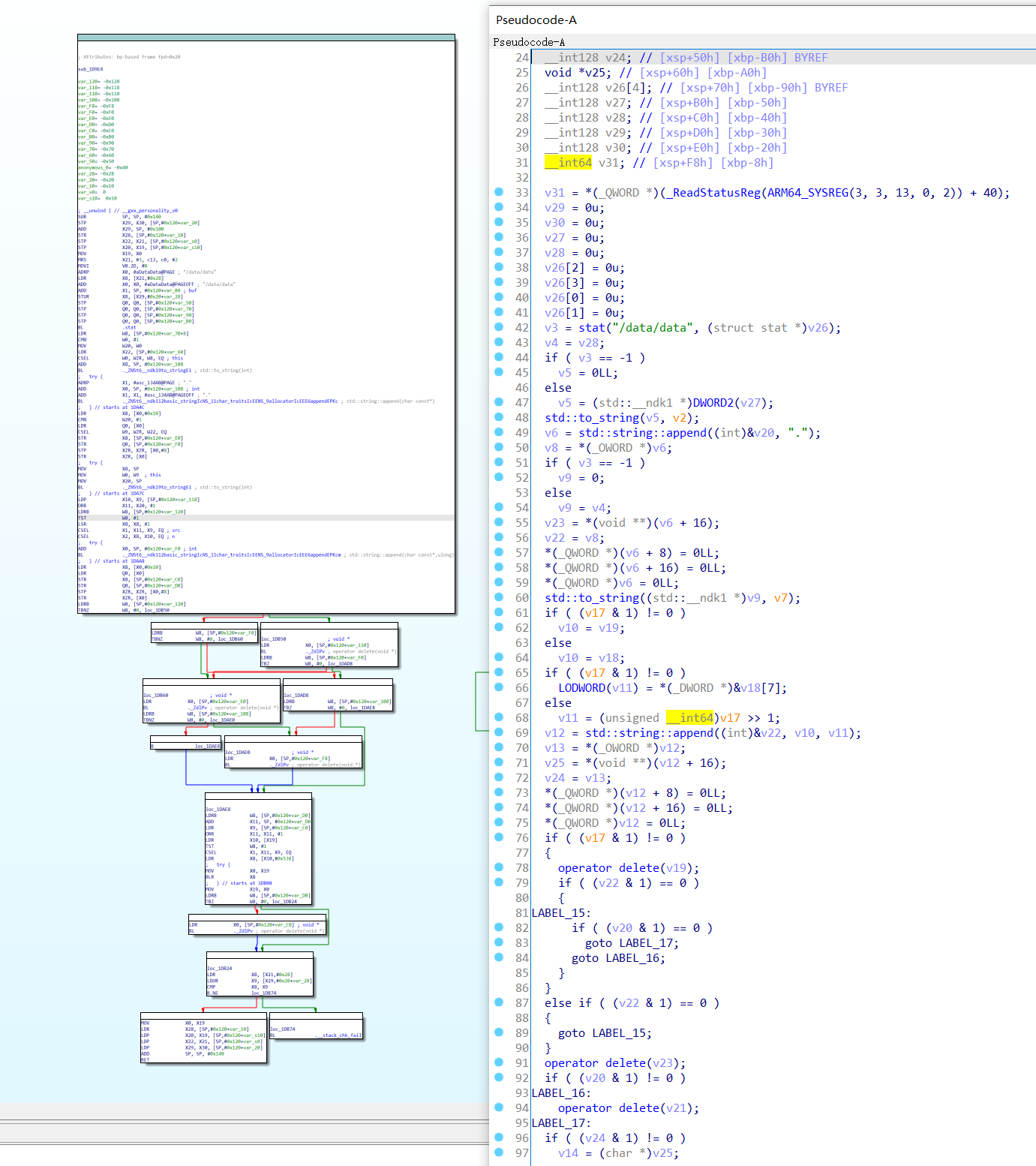This screenshot has width=1036, height=1166.
Task: Select the Pseudocode-A window title
Action: point(536,20)
